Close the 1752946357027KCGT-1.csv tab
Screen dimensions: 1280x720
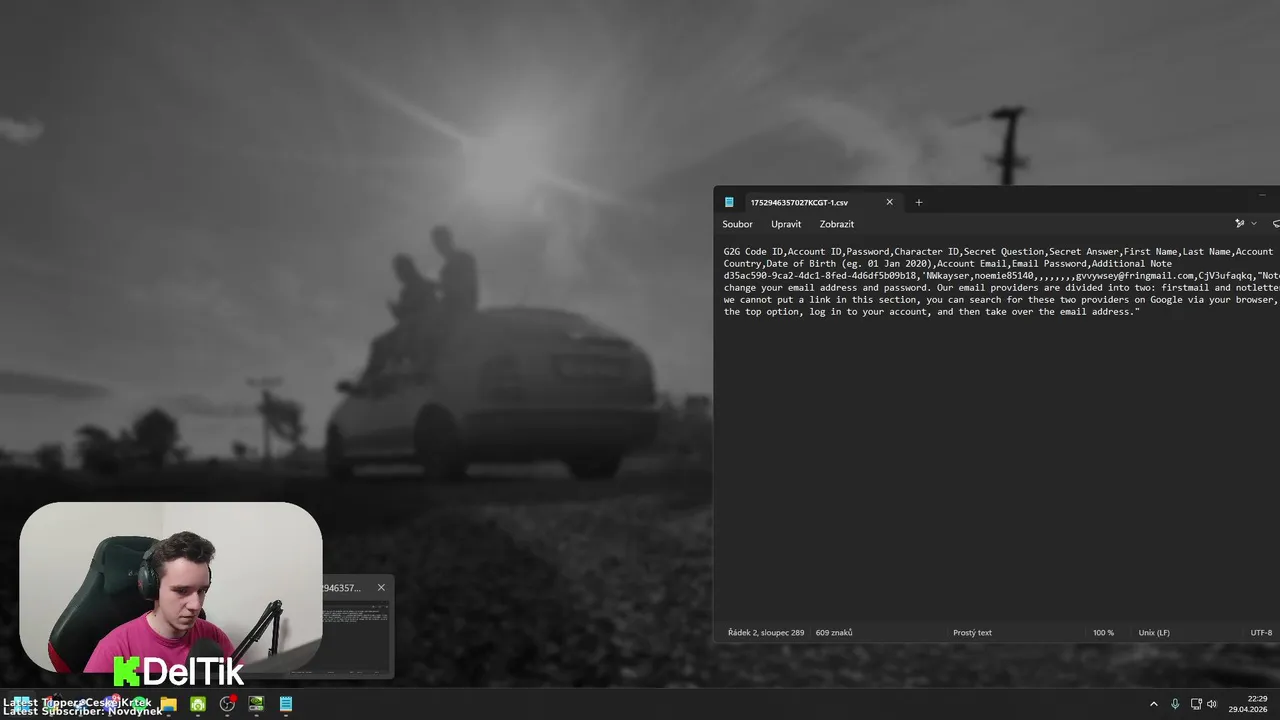(x=889, y=202)
